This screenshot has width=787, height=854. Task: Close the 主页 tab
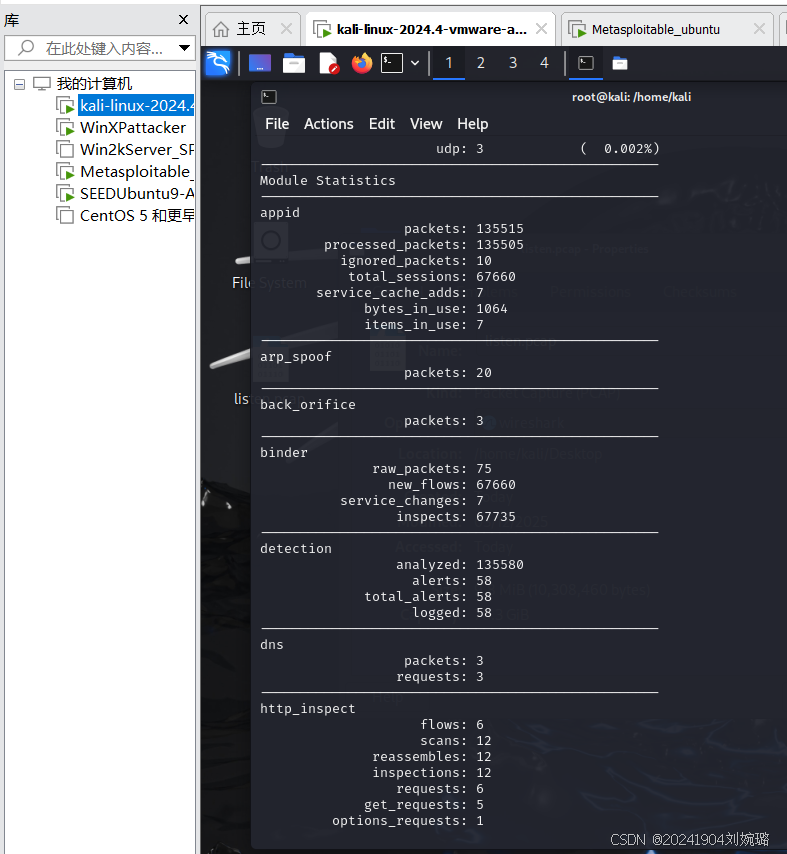click(286, 29)
